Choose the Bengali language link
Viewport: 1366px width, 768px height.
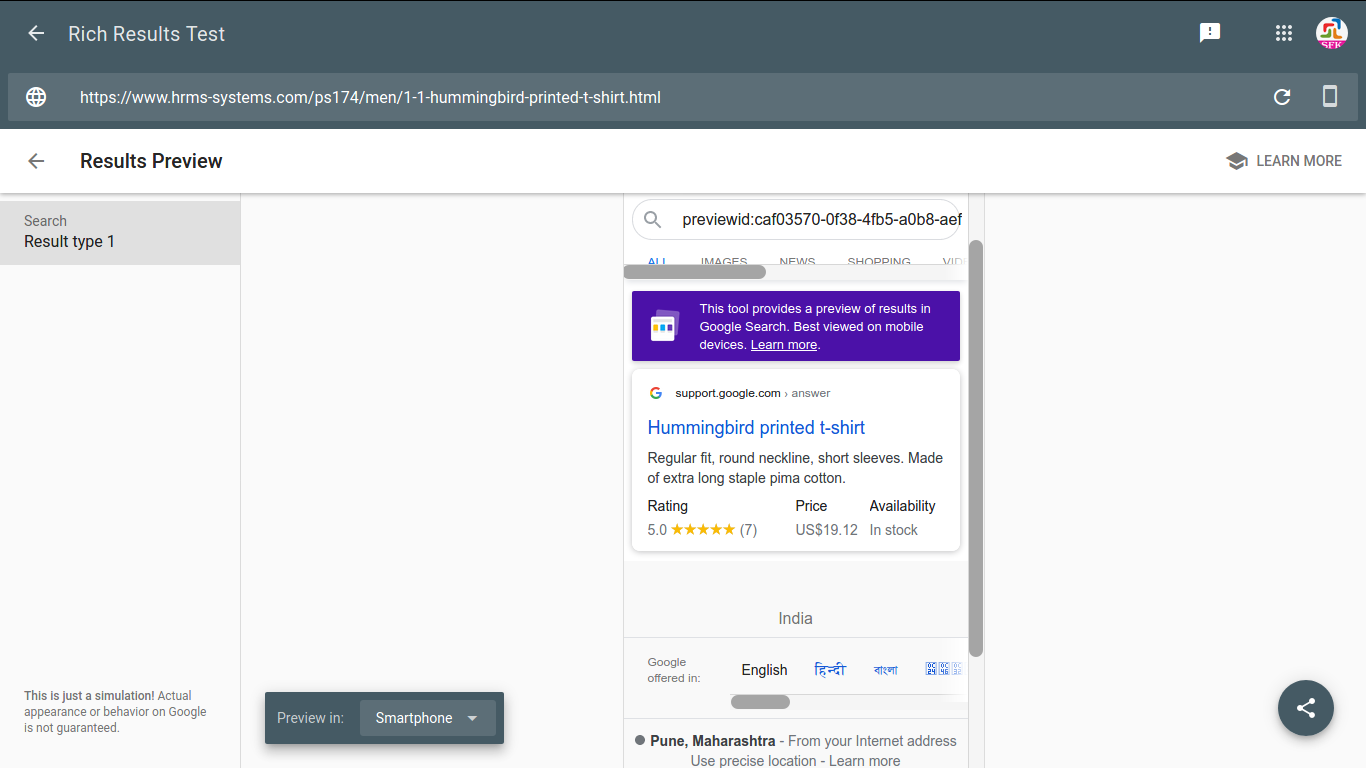[886, 670]
